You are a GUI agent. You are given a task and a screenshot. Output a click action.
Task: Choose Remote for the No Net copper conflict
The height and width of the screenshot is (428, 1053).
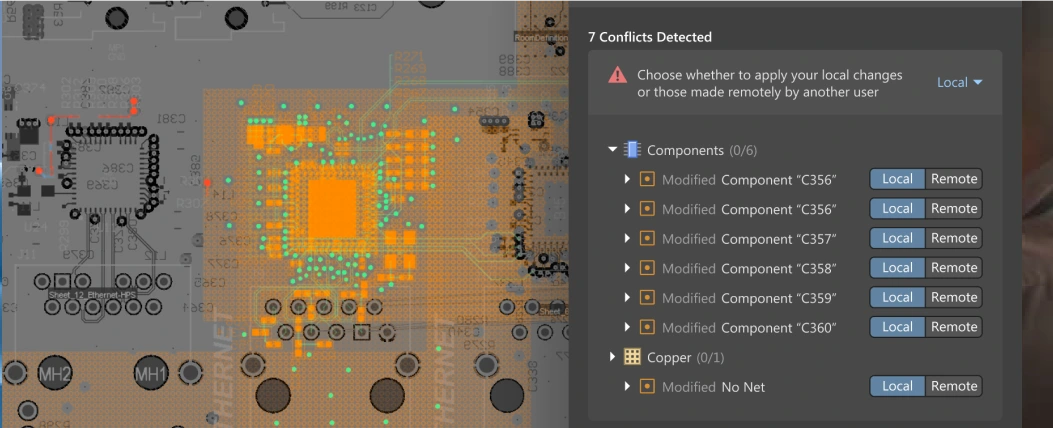click(x=954, y=386)
